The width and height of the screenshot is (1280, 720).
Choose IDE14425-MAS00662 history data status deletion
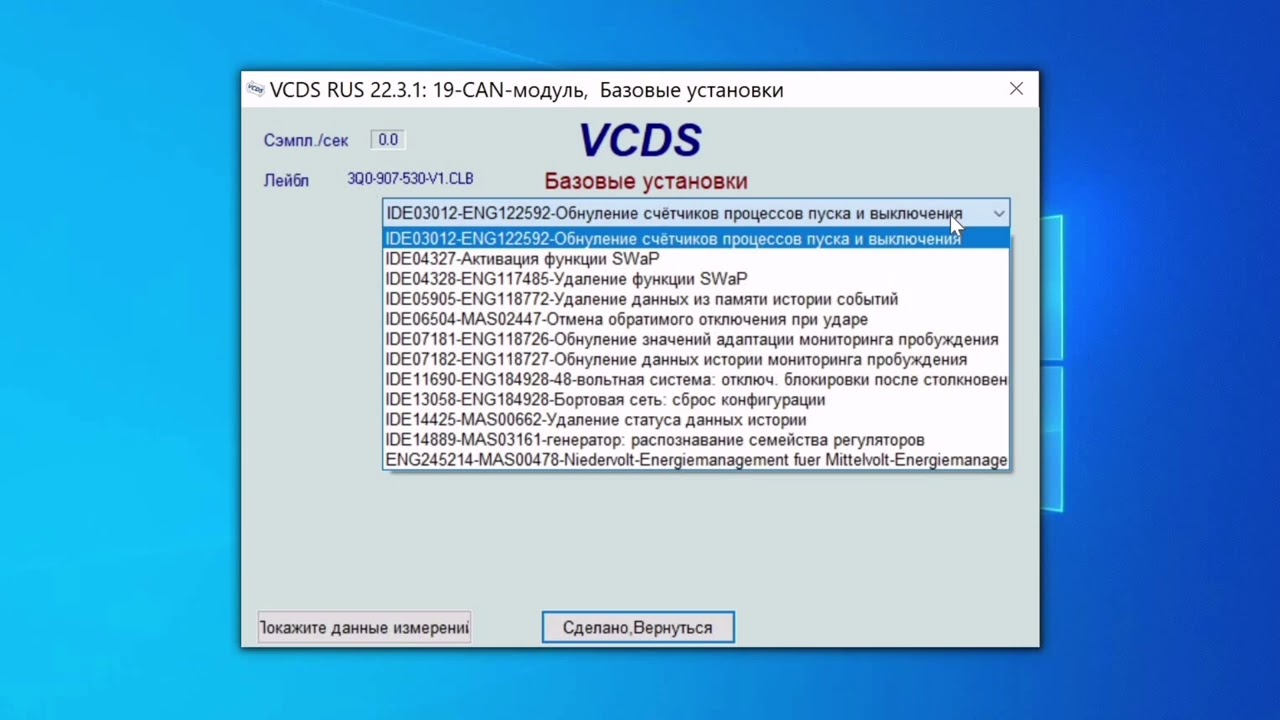pos(696,420)
